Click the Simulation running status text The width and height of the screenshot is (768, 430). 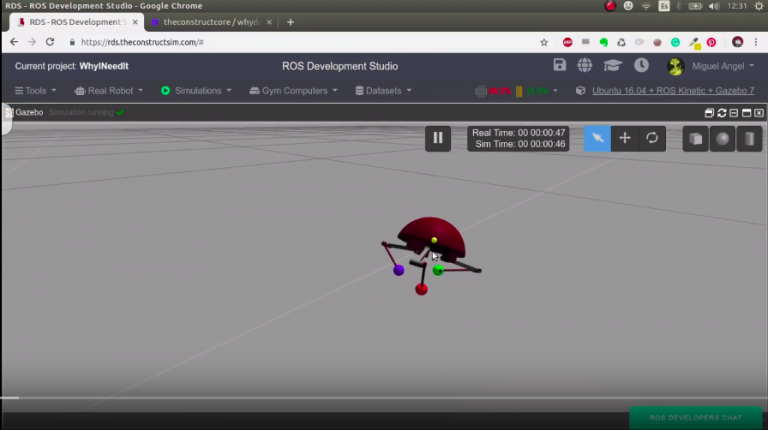tap(81, 113)
